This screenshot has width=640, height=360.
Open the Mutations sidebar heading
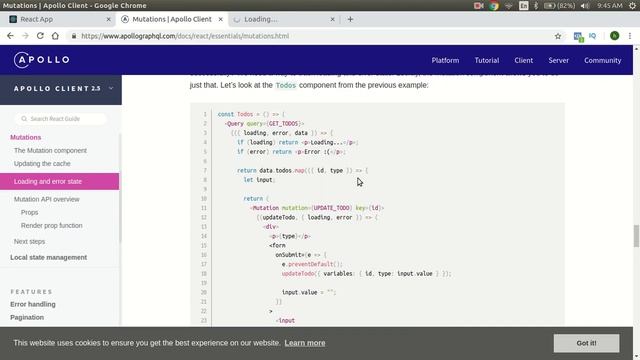tap(26, 138)
